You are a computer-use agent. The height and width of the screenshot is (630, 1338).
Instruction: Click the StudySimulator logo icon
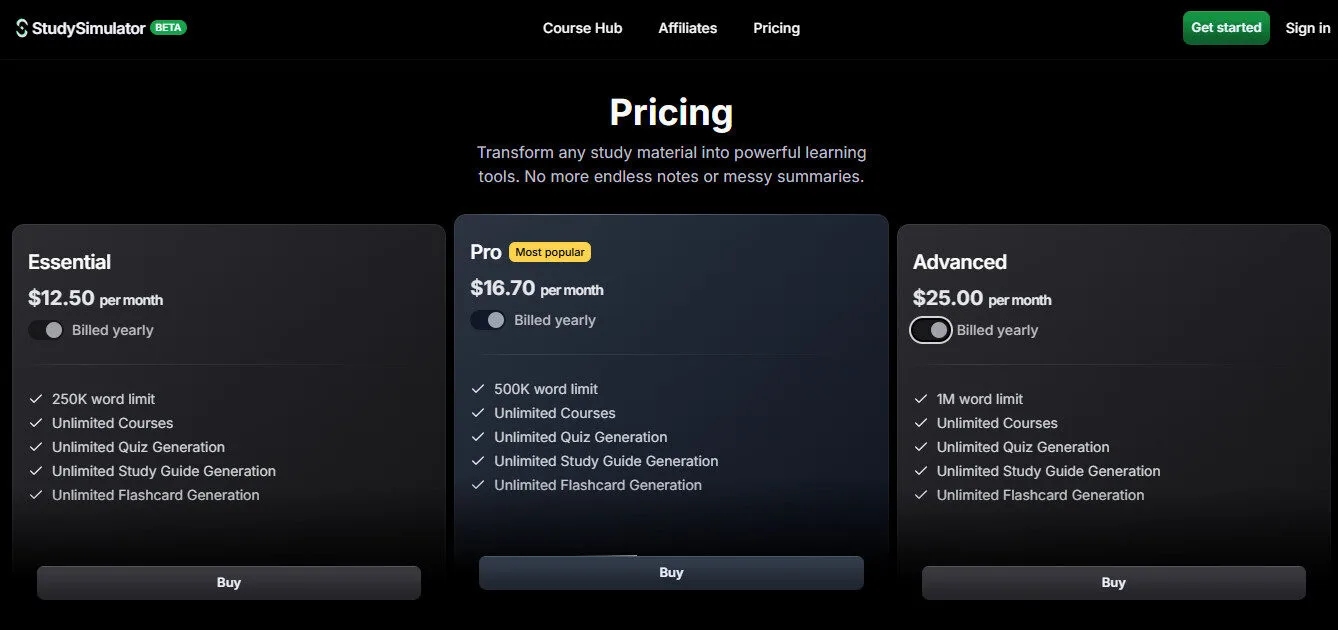[20, 27]
